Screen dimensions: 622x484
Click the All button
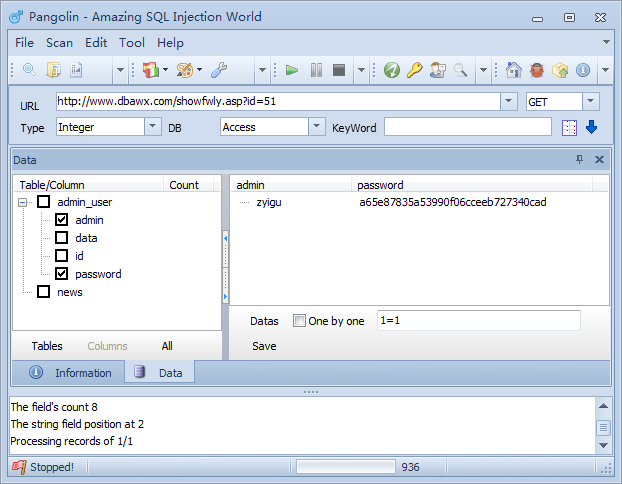(167, 346)
